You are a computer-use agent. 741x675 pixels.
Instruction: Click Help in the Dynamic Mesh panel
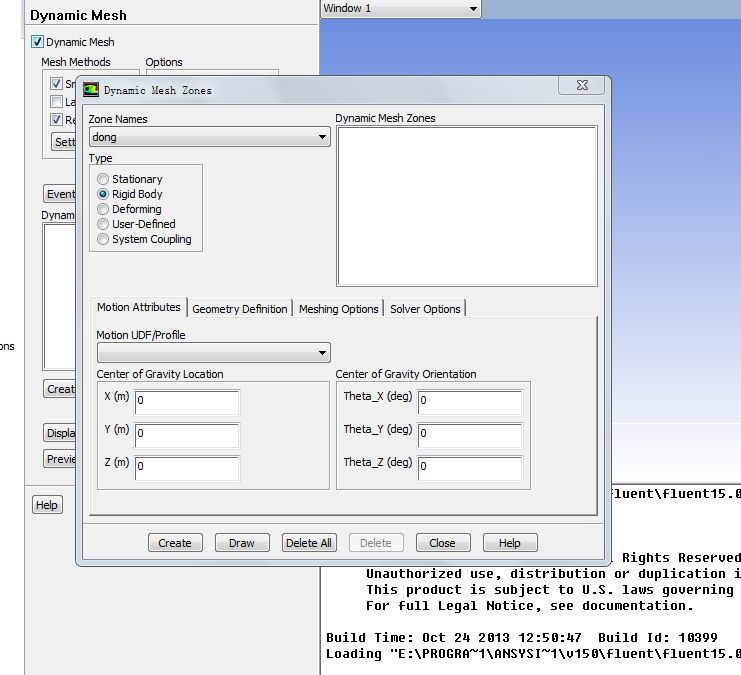tap(47, 505)
